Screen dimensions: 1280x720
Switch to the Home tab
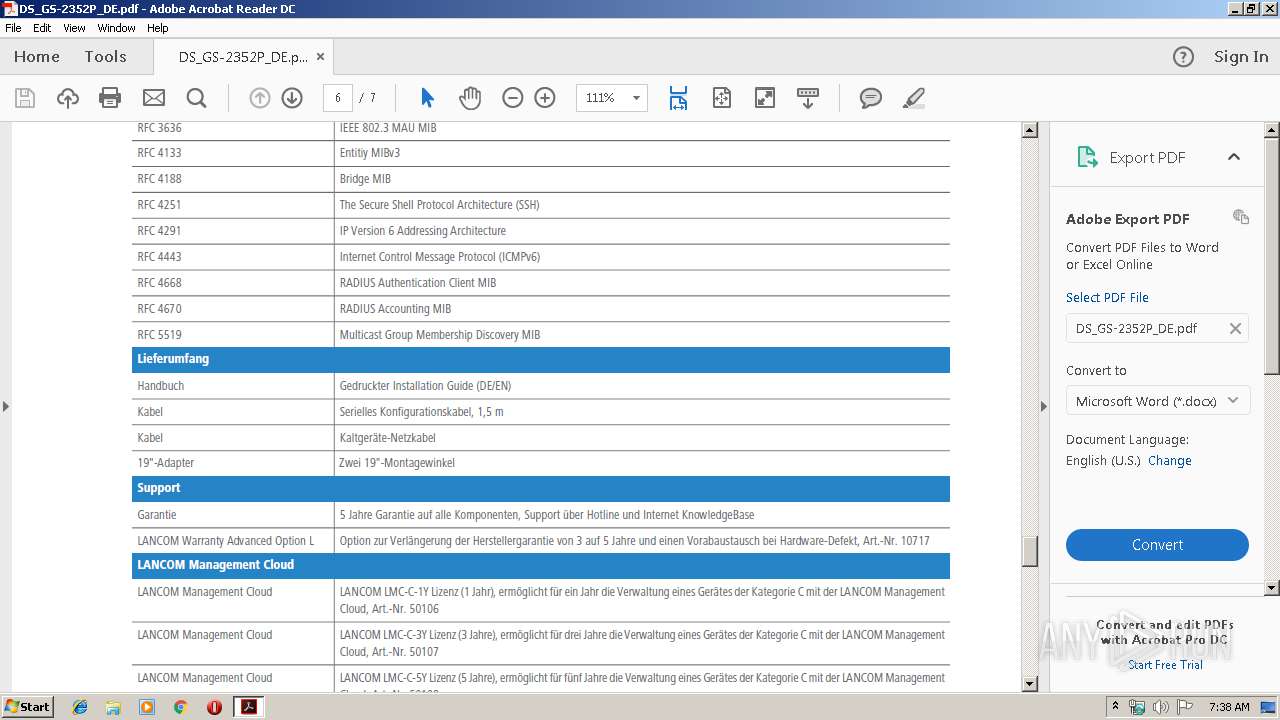pos(37,57)
